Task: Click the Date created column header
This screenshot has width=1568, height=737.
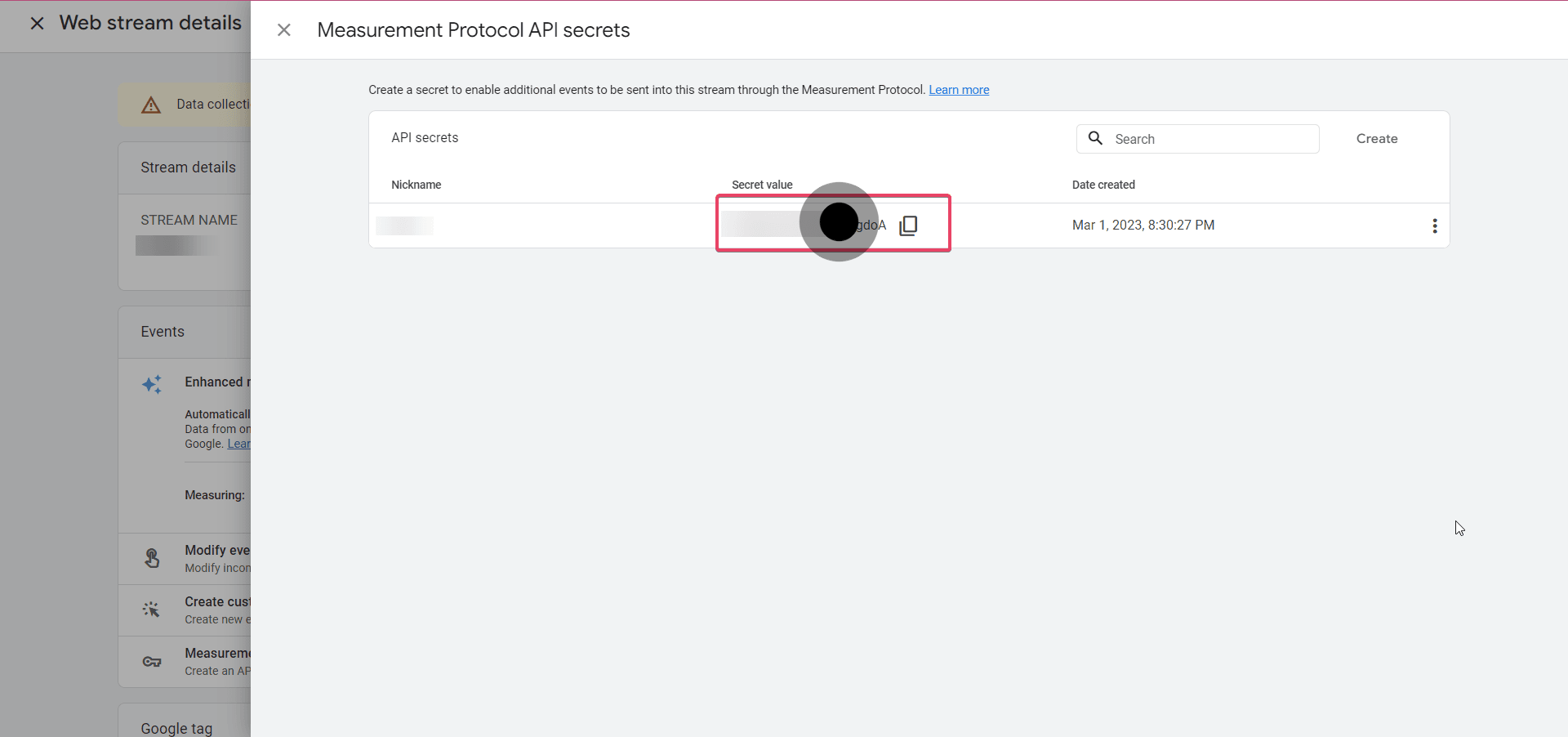Action: click(1103, 185)
